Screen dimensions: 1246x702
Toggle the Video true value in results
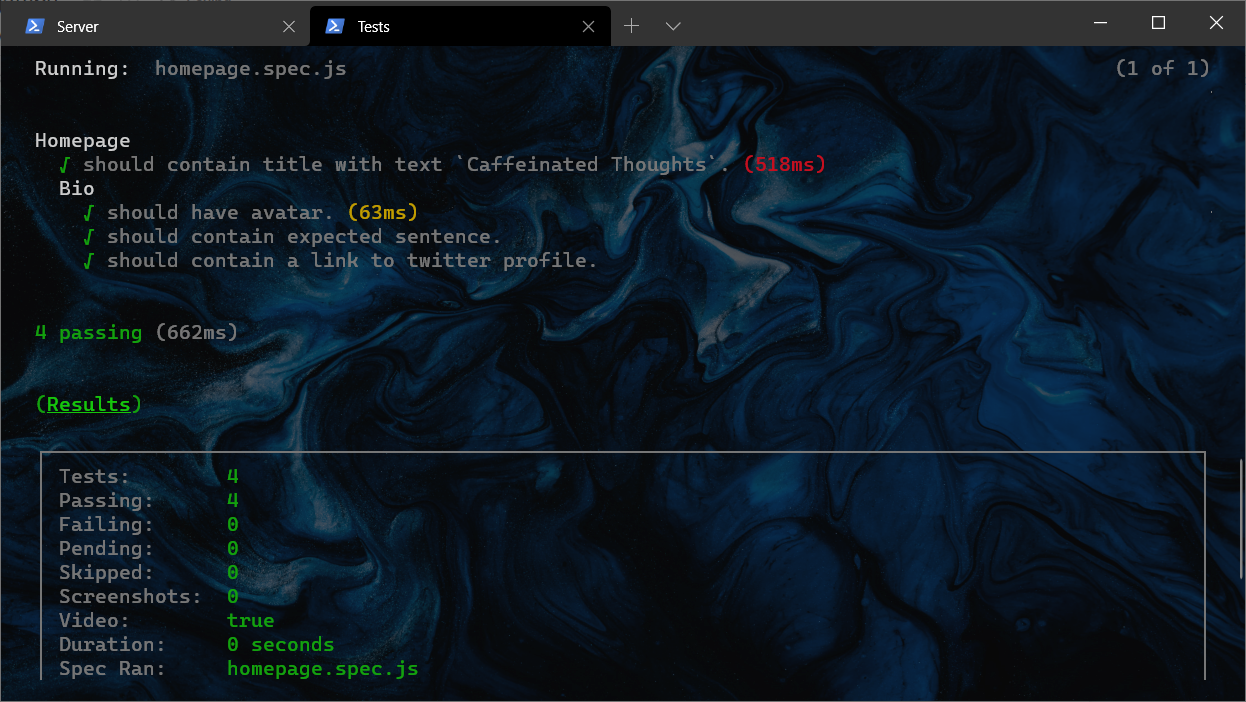pyautogui.click(x=250, y=620)
